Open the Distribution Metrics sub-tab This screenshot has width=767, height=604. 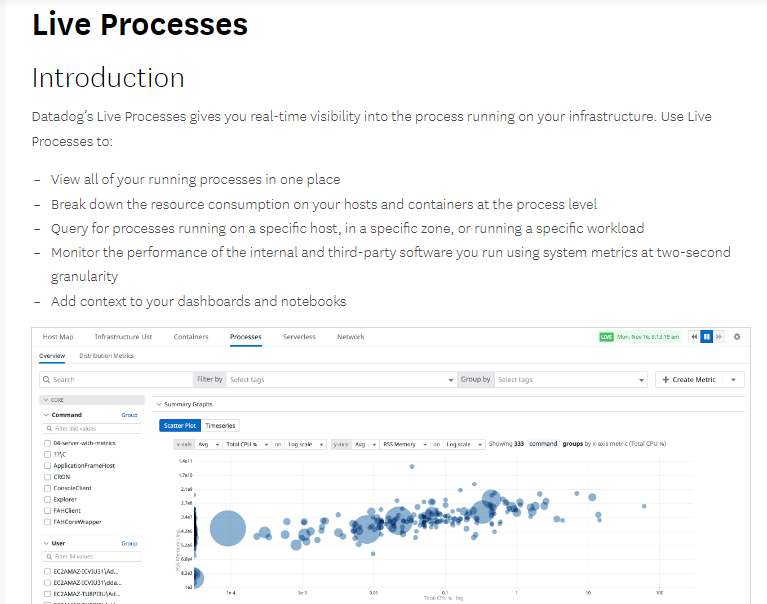106,356
